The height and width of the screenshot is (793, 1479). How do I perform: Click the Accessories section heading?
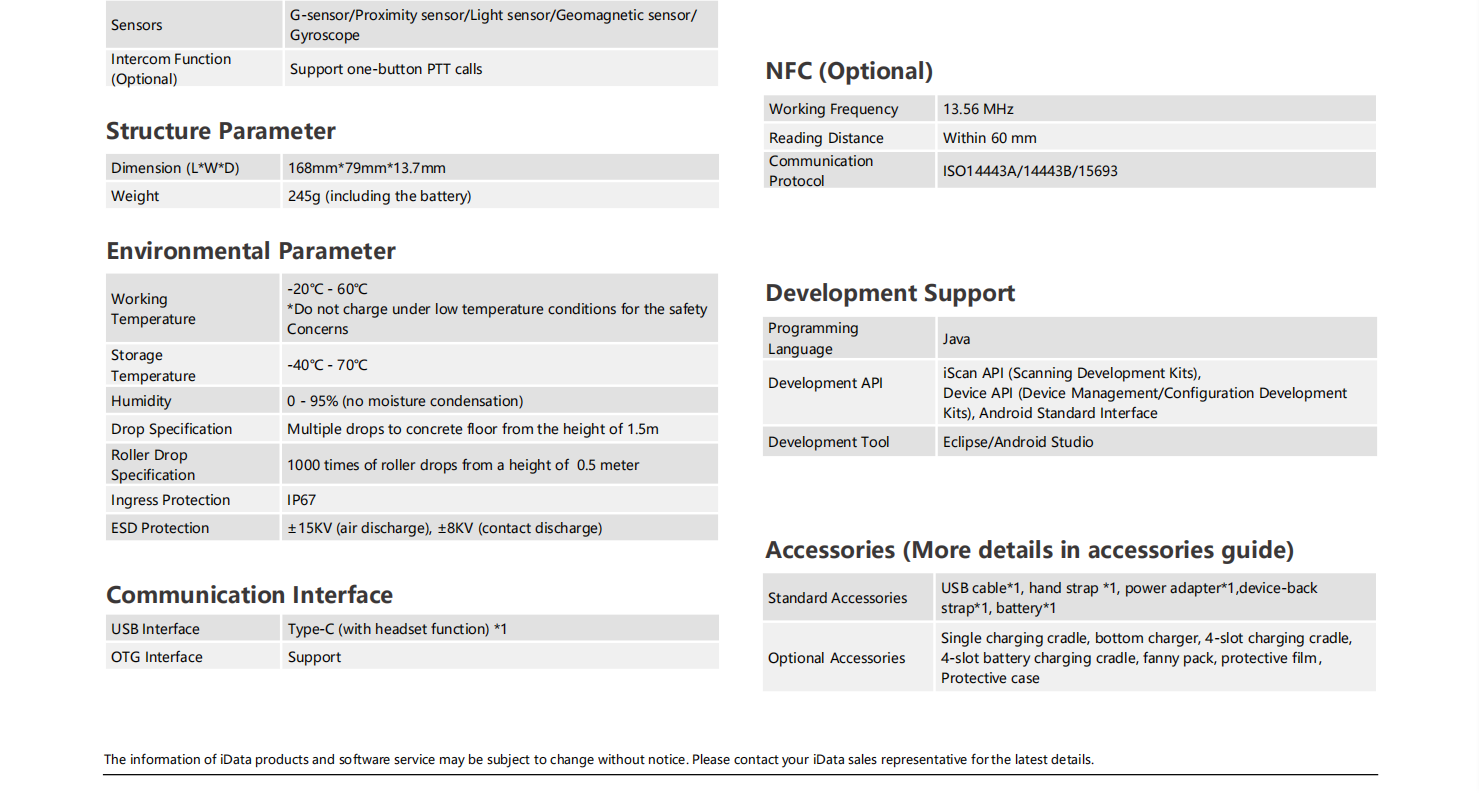(1029, 550)
